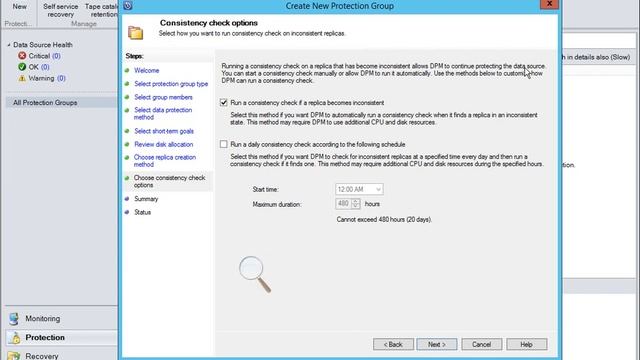The image size is (640, 360).
Task: Open Help for this wizard page
Action: [527, 344]
